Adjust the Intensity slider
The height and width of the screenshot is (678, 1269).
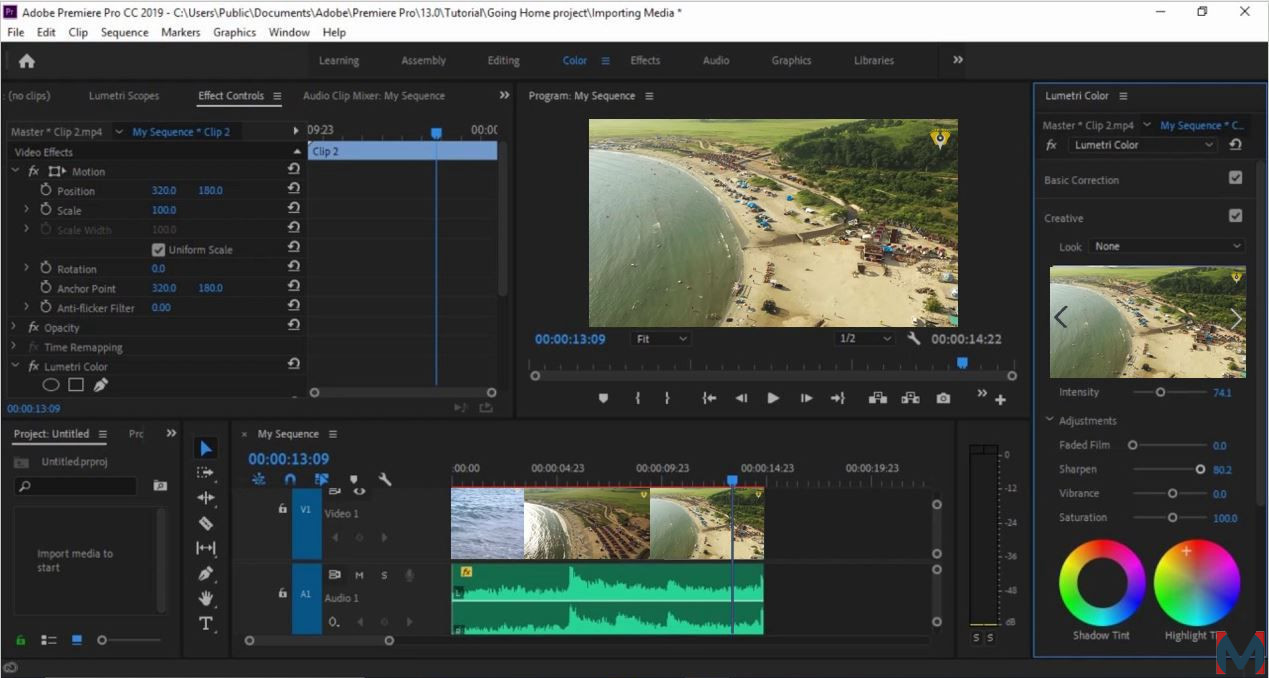(x=1160, y=392)
